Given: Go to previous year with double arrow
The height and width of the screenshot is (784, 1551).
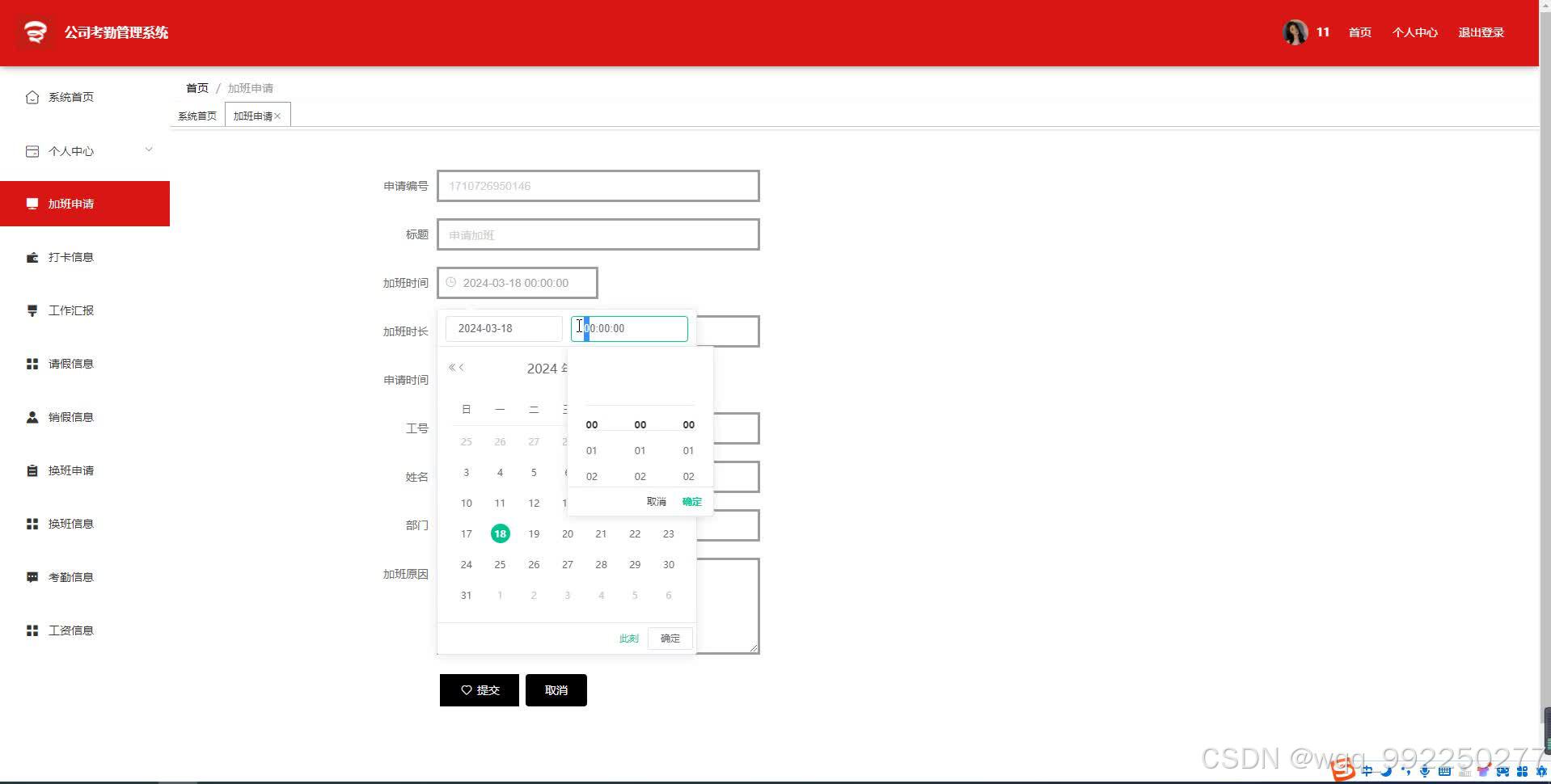Looking at the screenshot, I should (x=452, y=367).
